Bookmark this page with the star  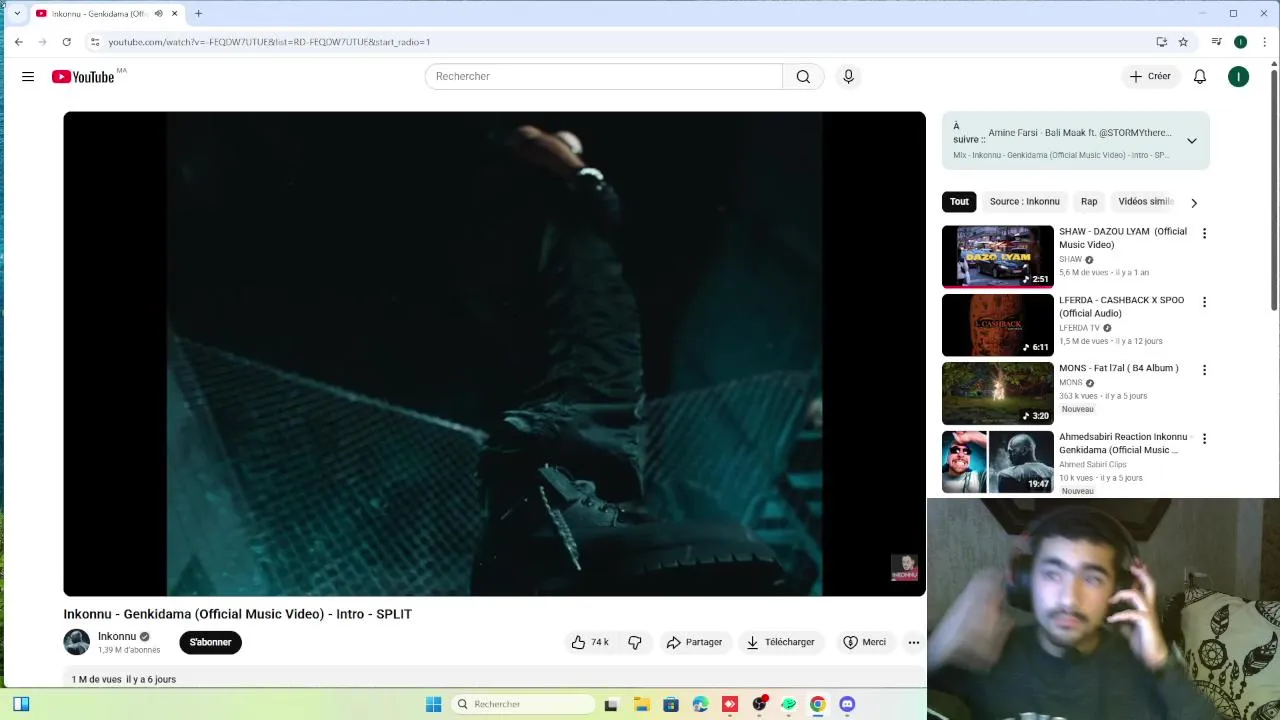[x=1183, y=42]
